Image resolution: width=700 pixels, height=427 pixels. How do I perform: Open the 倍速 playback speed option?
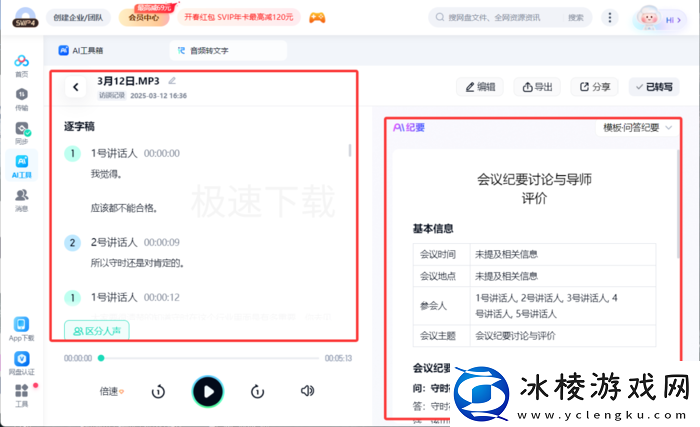tap(112, 392)
